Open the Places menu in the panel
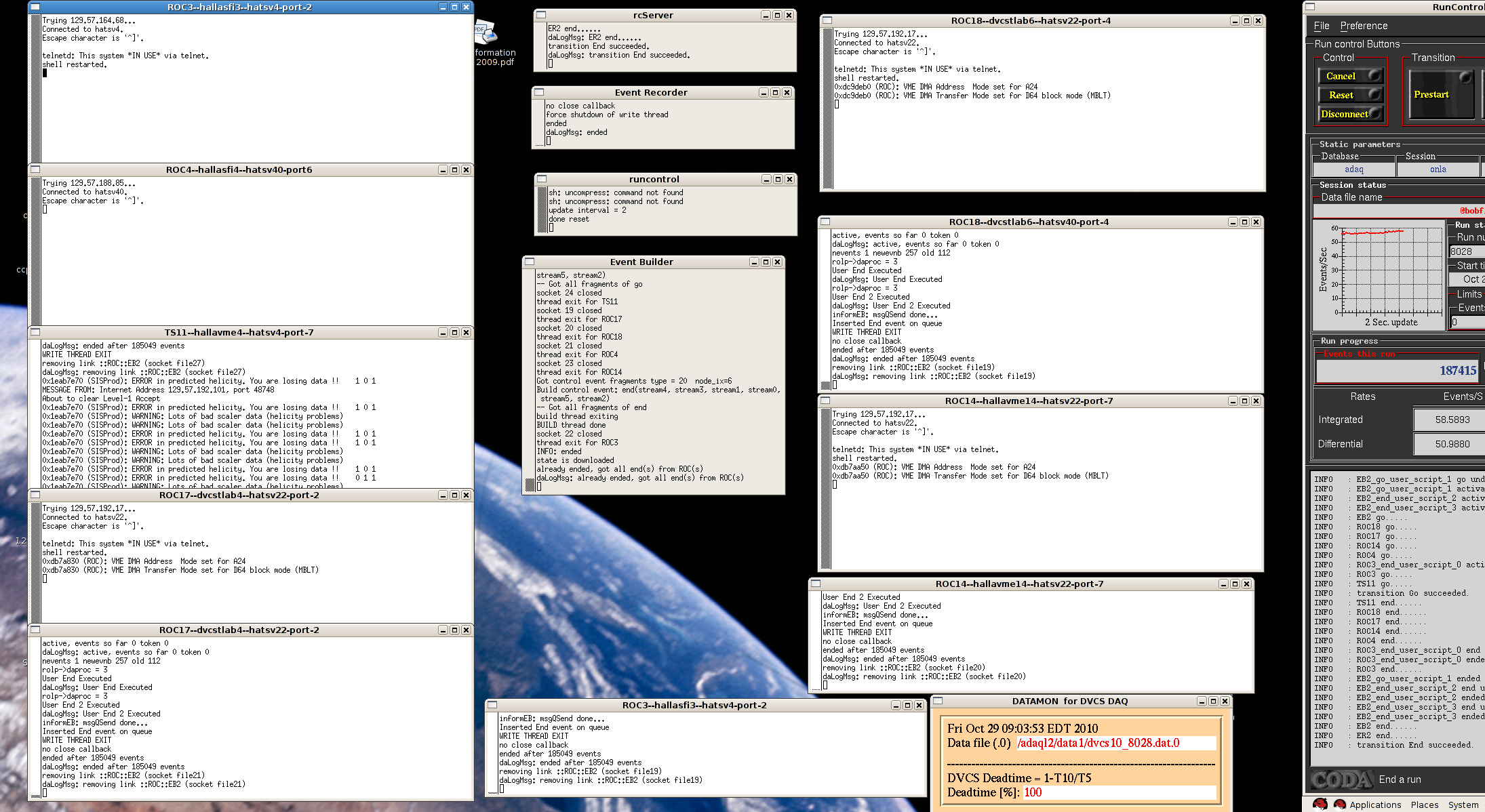The height and width of the screenshot is (812, 1485). pos(1425,805)
